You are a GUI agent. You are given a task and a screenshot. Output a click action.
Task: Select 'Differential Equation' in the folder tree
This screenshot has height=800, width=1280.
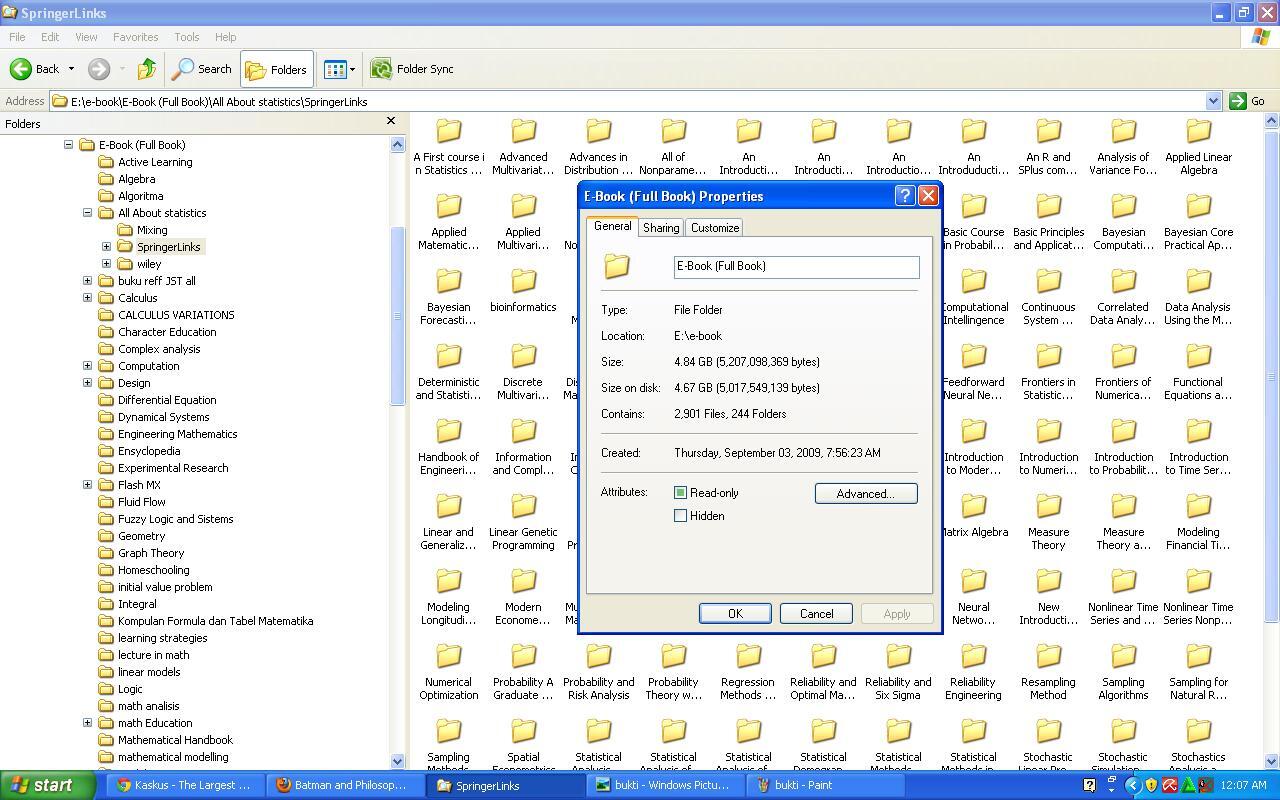pyautogui.click(x=167, y=400)
